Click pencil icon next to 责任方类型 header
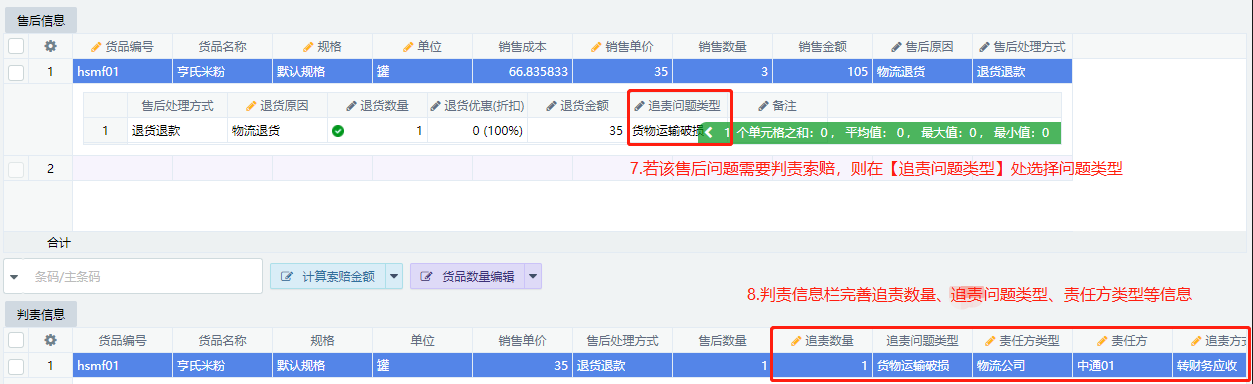This screenshot has width=1253, height=384. pyautogui.click(x=990, y=340)
